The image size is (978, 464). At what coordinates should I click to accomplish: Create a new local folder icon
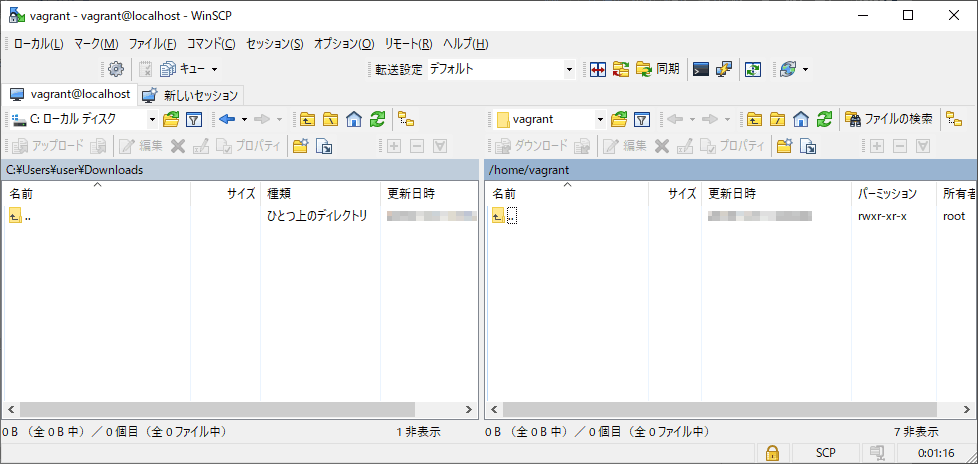[x=301, y=146]
